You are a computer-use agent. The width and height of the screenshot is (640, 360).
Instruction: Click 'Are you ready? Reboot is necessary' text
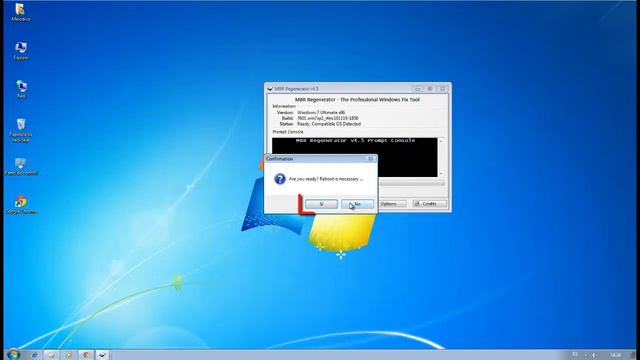click(x=326, y=179)
